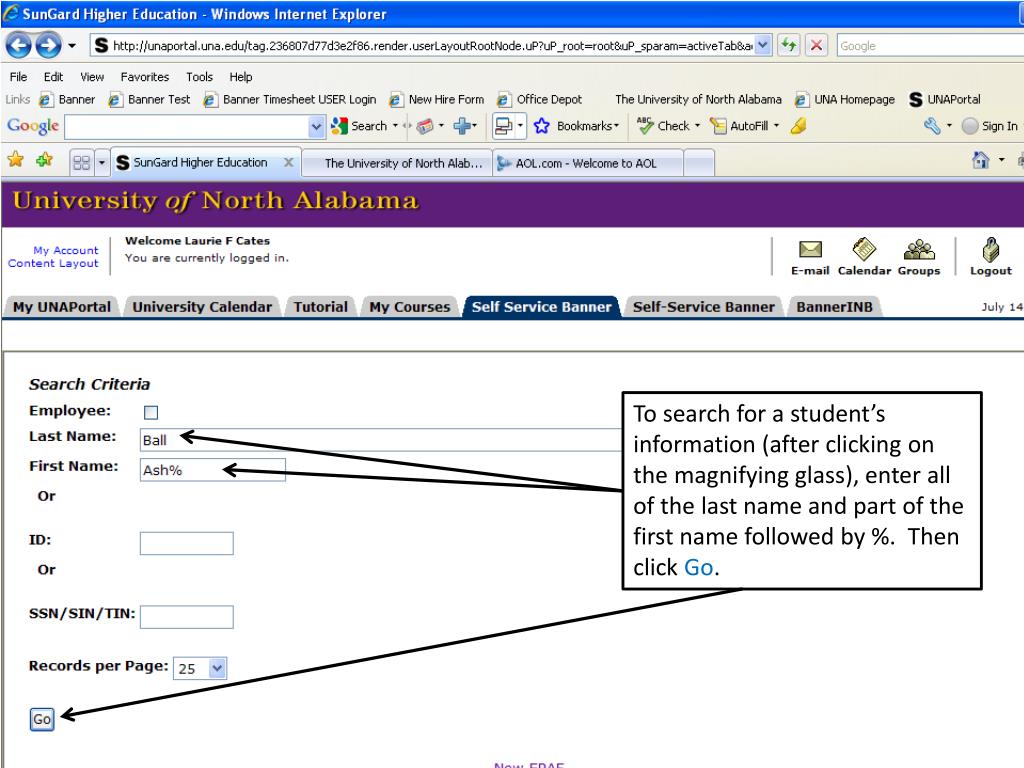The image size is (1024, 768).
Task: Click the Google search box at top right
Action: click(930, 46)
